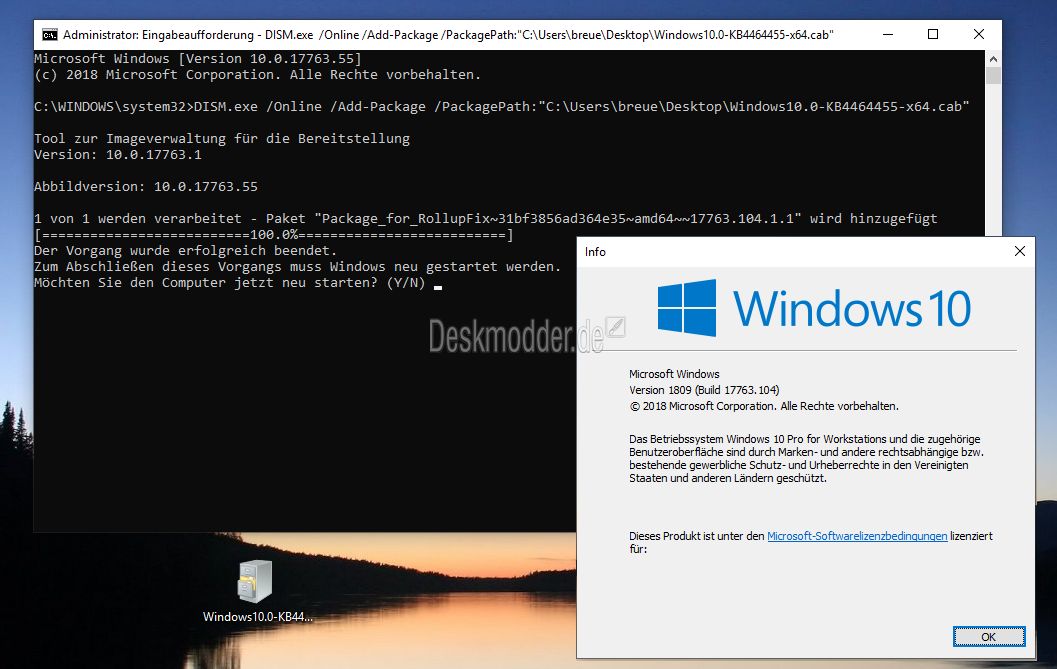Screen dimensions: 1057x669
Task: Maximize the Eingabeaufforderung window
Action: (933, 34)
